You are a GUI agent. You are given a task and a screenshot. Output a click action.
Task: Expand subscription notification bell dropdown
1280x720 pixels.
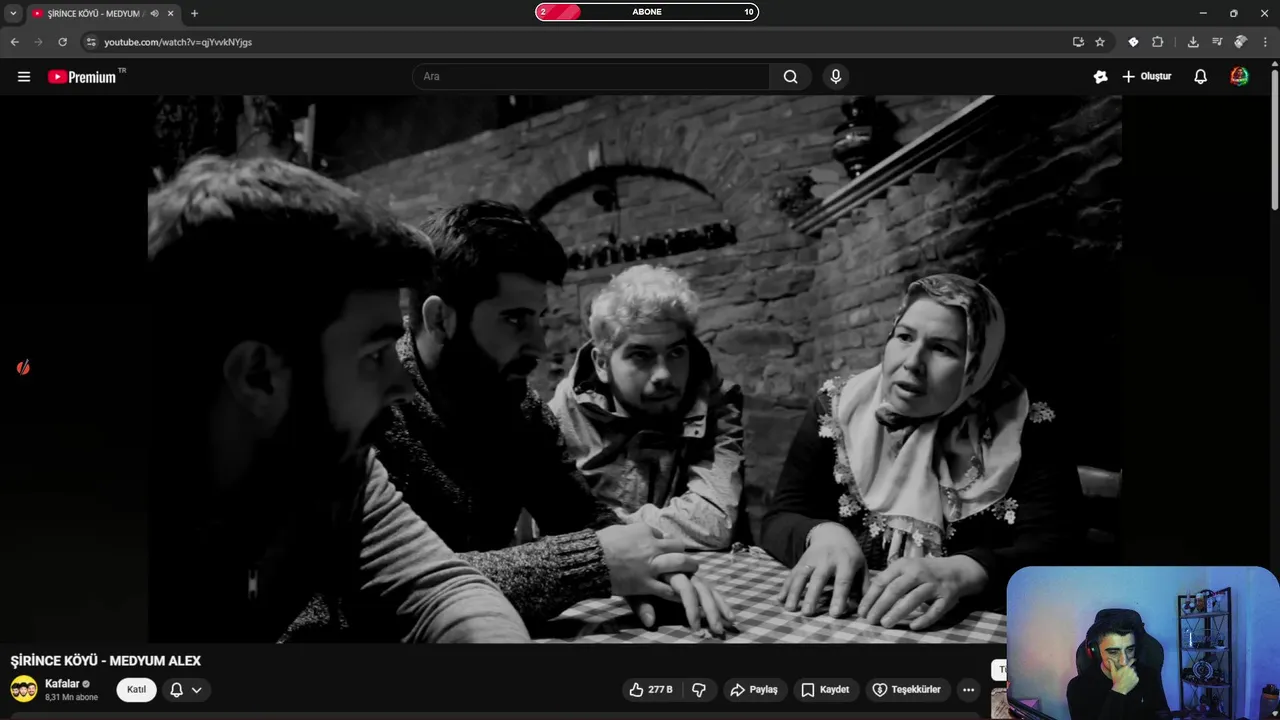tap(186, 690)
